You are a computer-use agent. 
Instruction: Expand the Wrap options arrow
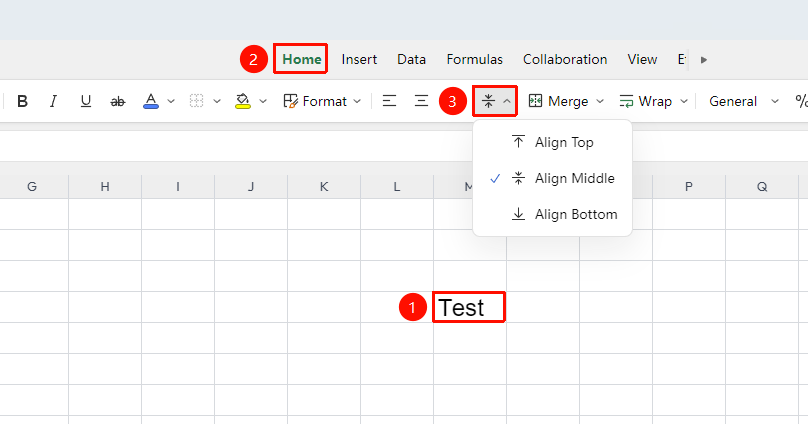click(x=684, y=101)
